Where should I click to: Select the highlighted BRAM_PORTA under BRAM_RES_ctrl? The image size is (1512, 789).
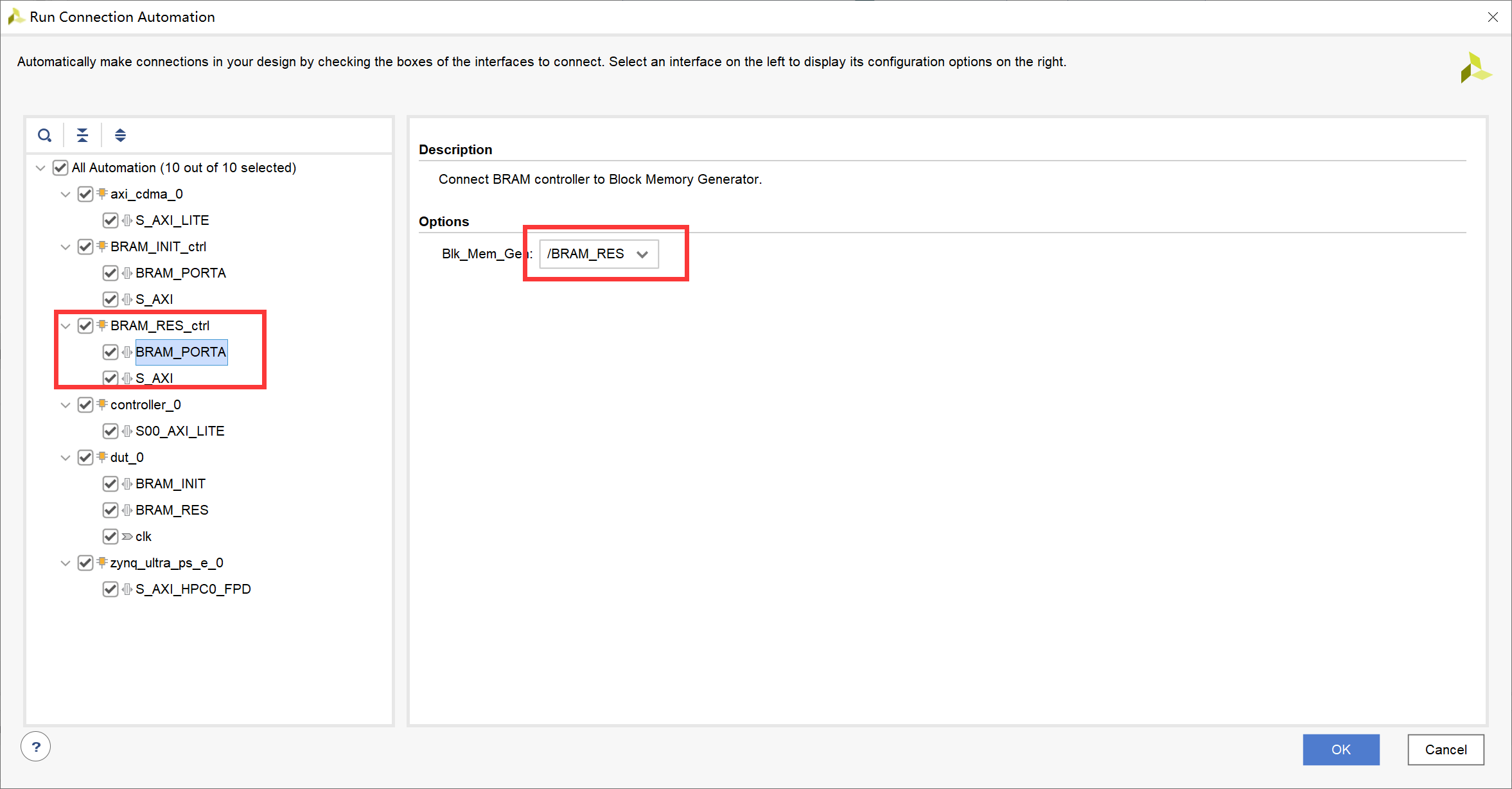(x=181, y=352)
